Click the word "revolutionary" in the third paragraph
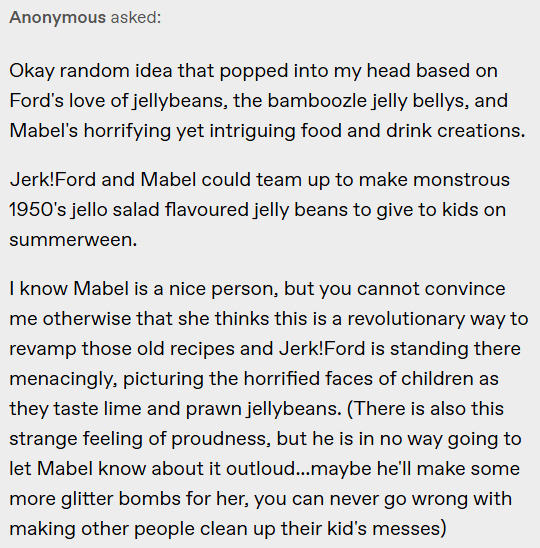Viewport: 540px width, 548px height. [406, 319]
